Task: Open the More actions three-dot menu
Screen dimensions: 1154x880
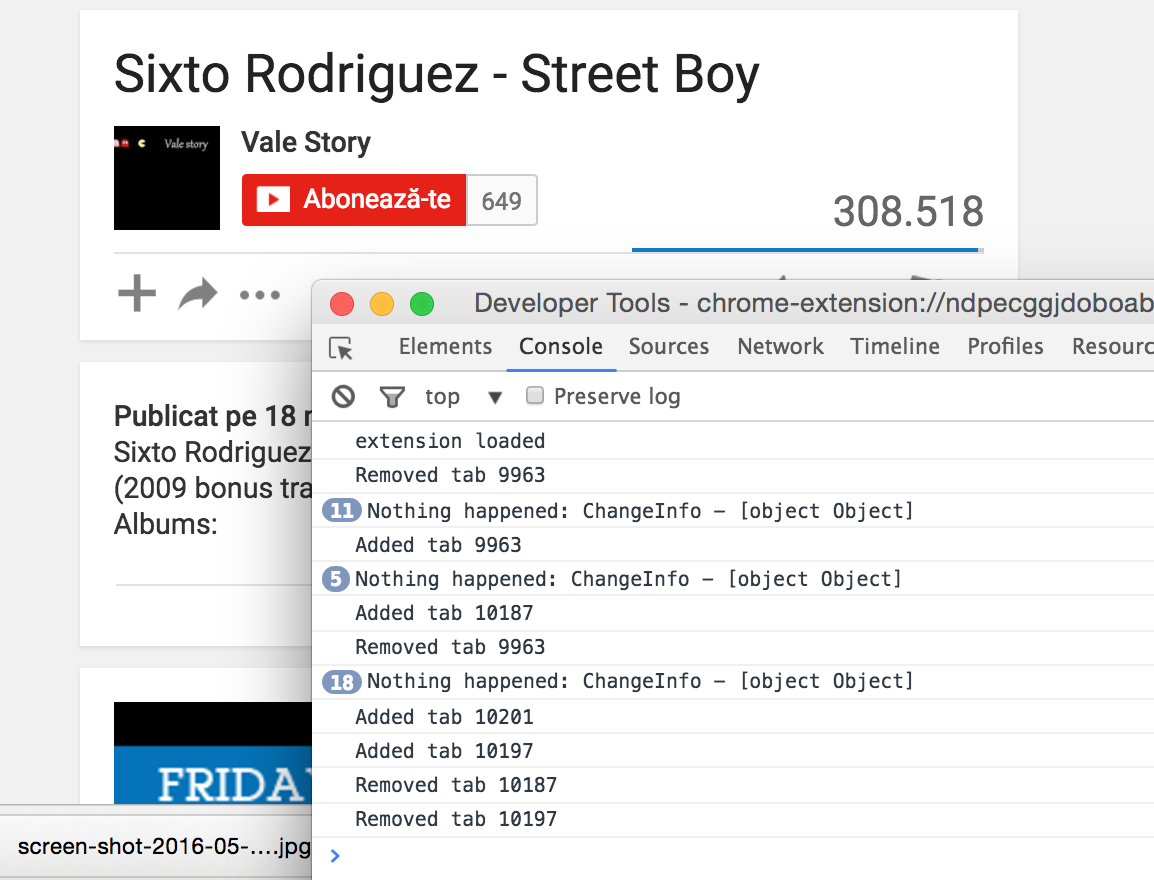Action: [x=260, y=295]
